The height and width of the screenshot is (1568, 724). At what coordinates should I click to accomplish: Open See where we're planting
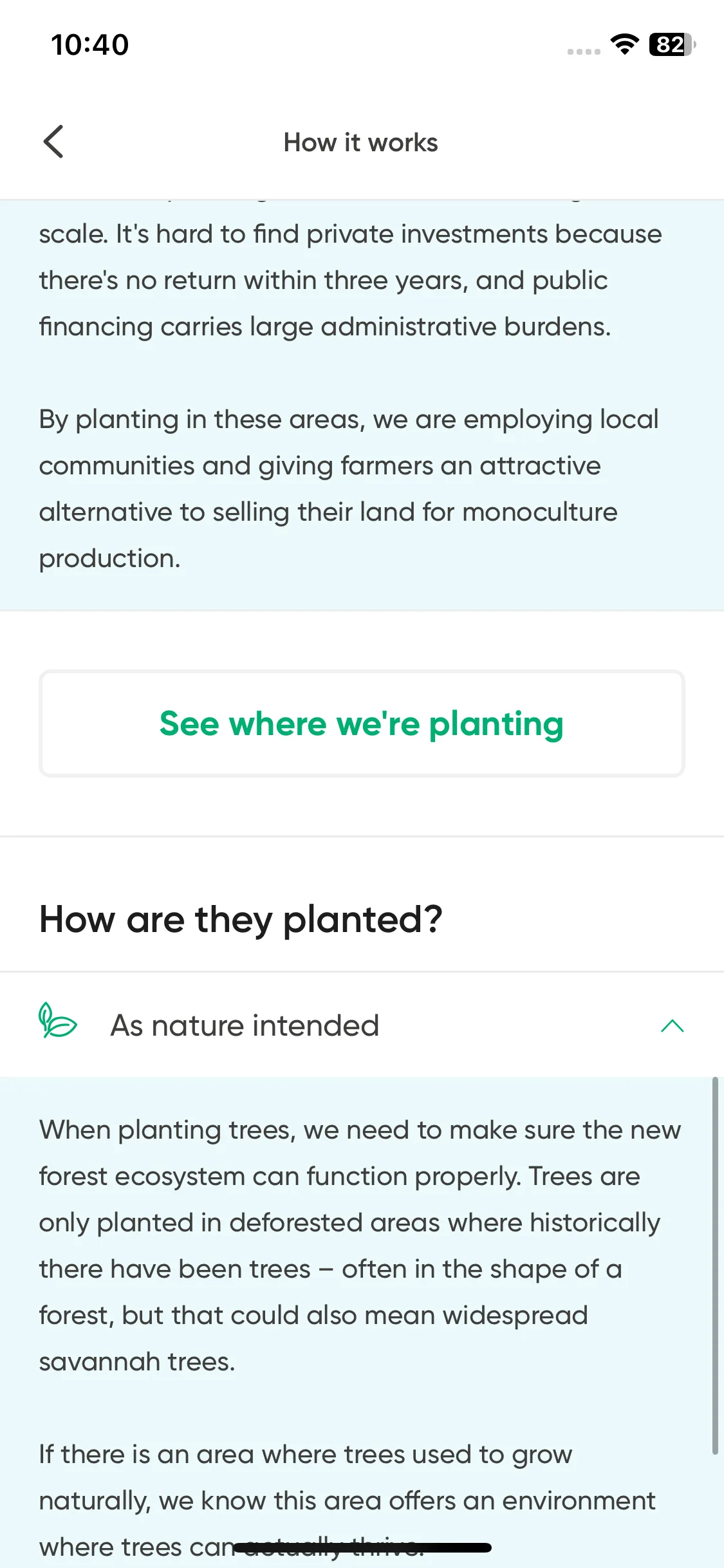tap(362, 723)
